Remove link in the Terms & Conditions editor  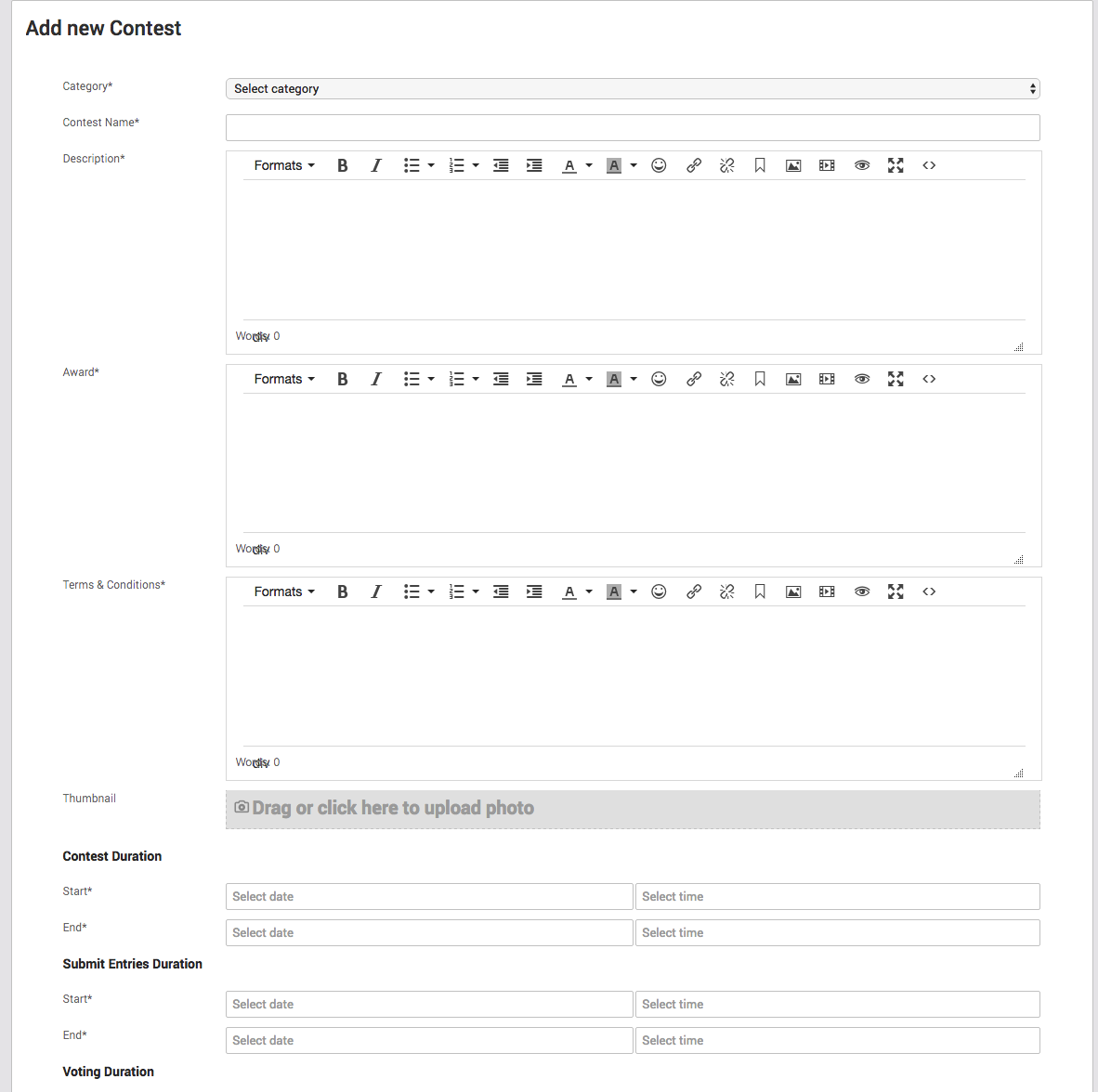tap(726, 591)
